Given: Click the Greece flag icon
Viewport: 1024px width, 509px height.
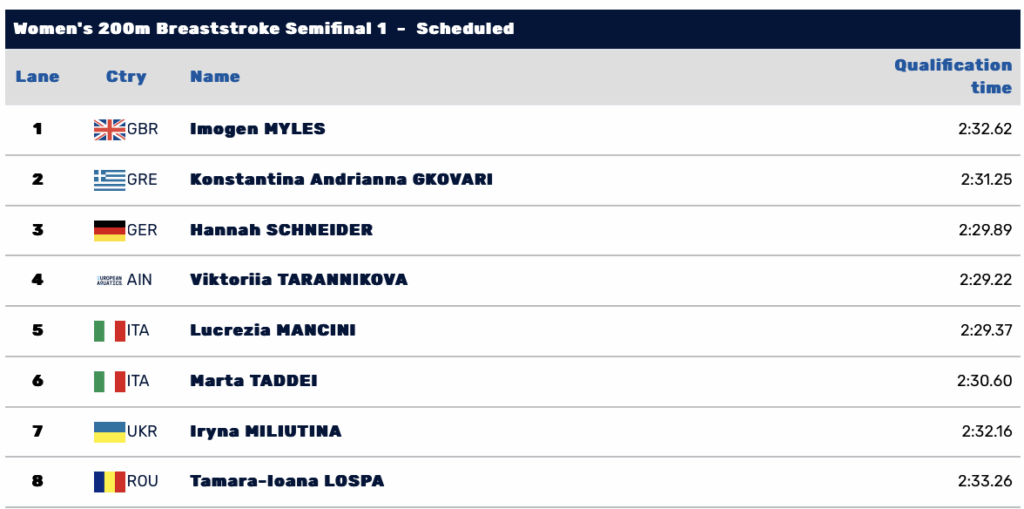Looking at the screenshot, I should (109, 180).
